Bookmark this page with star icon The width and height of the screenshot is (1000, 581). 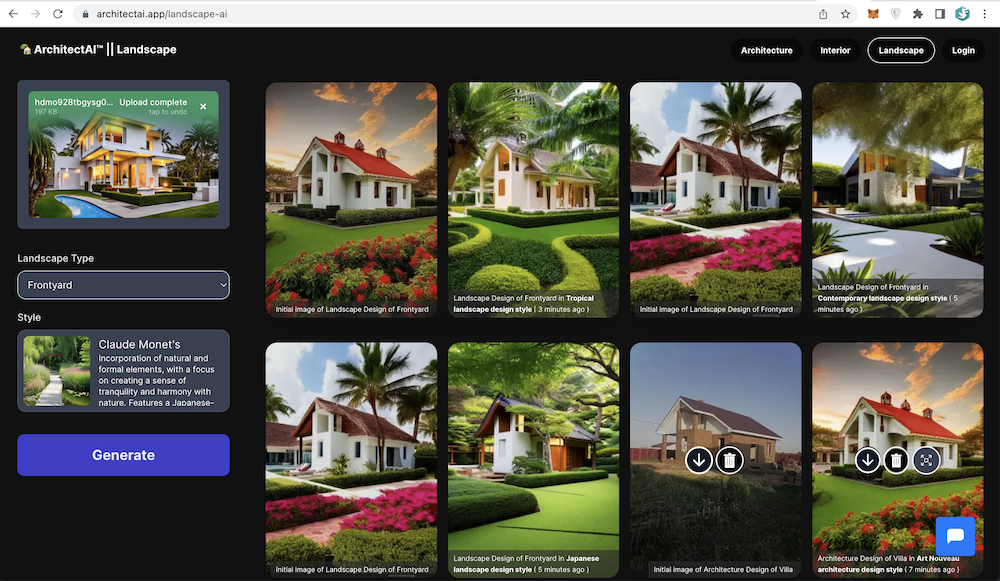pos(845,14)
